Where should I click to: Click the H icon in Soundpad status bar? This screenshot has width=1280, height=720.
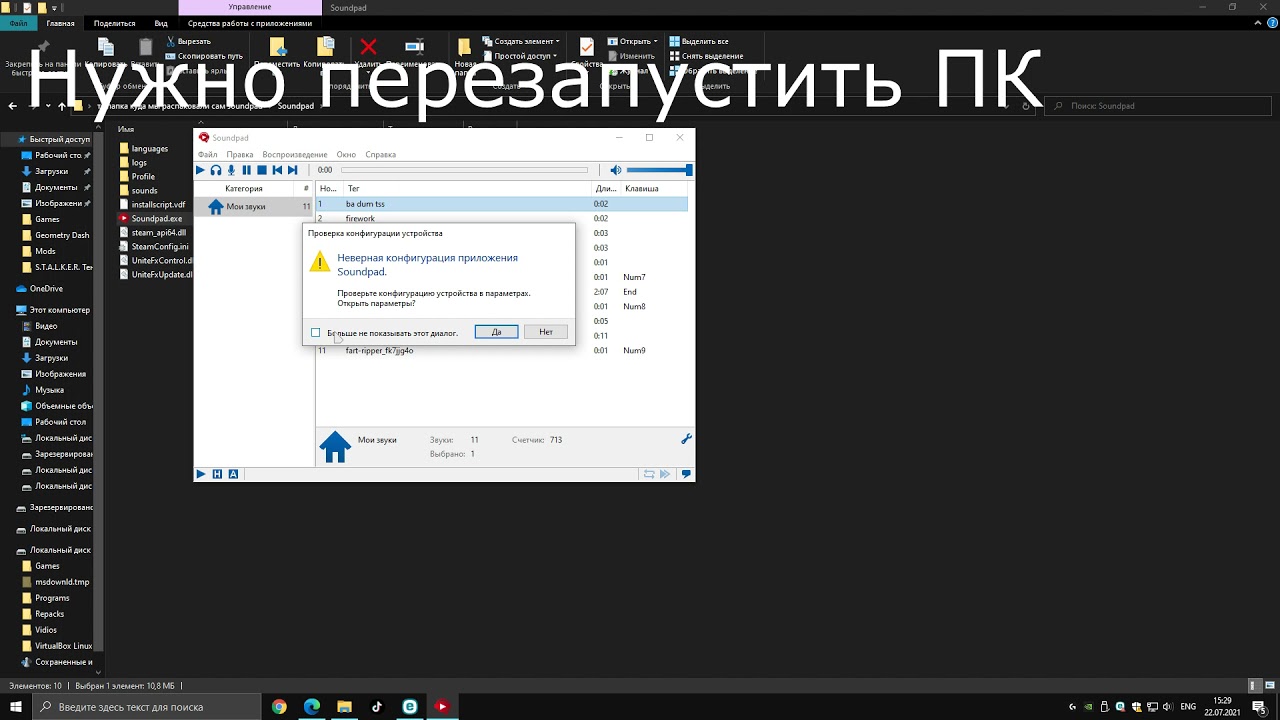[x=217, y=474]
